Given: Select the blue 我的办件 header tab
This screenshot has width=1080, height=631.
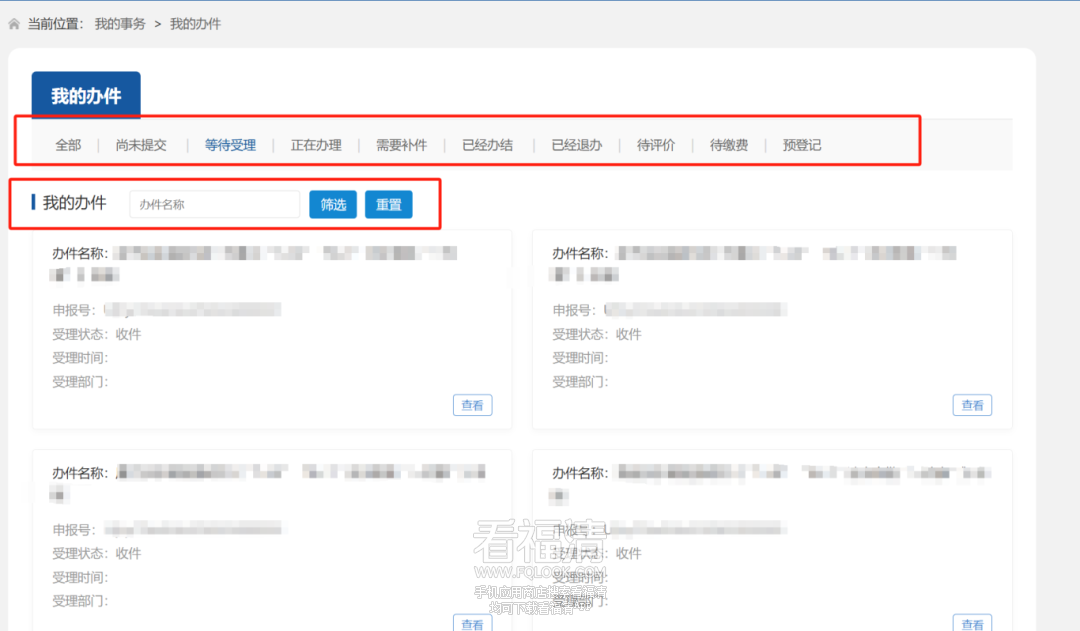Looking at the screenshot, I should pyautogui.click(x=86, y=96).
